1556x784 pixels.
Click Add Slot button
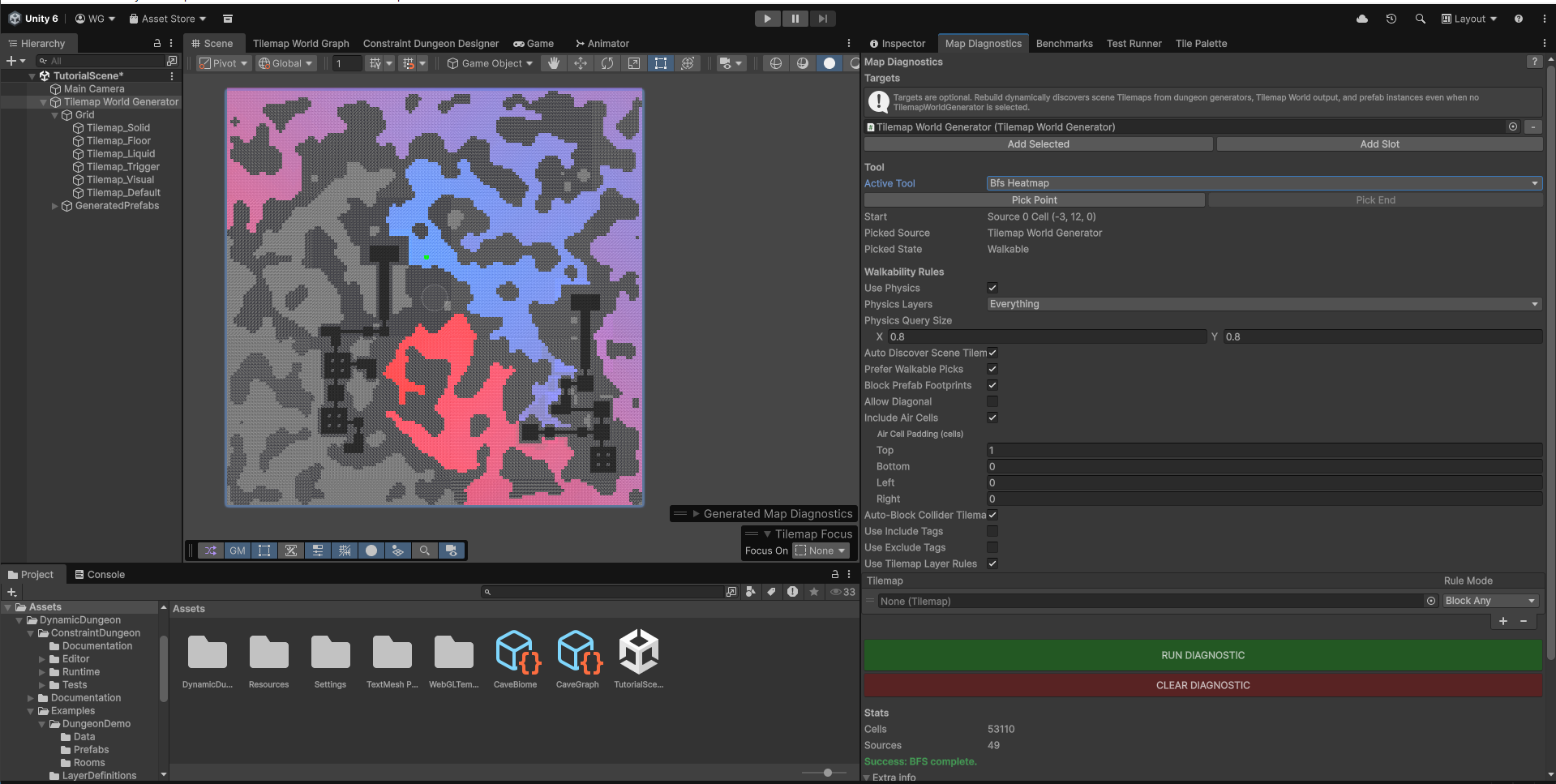pos(1379,144)
